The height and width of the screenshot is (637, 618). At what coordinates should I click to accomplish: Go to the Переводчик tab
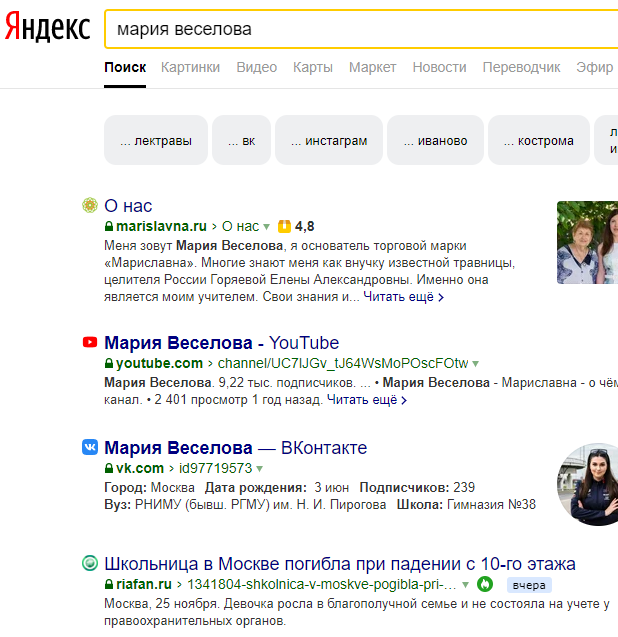521,67
